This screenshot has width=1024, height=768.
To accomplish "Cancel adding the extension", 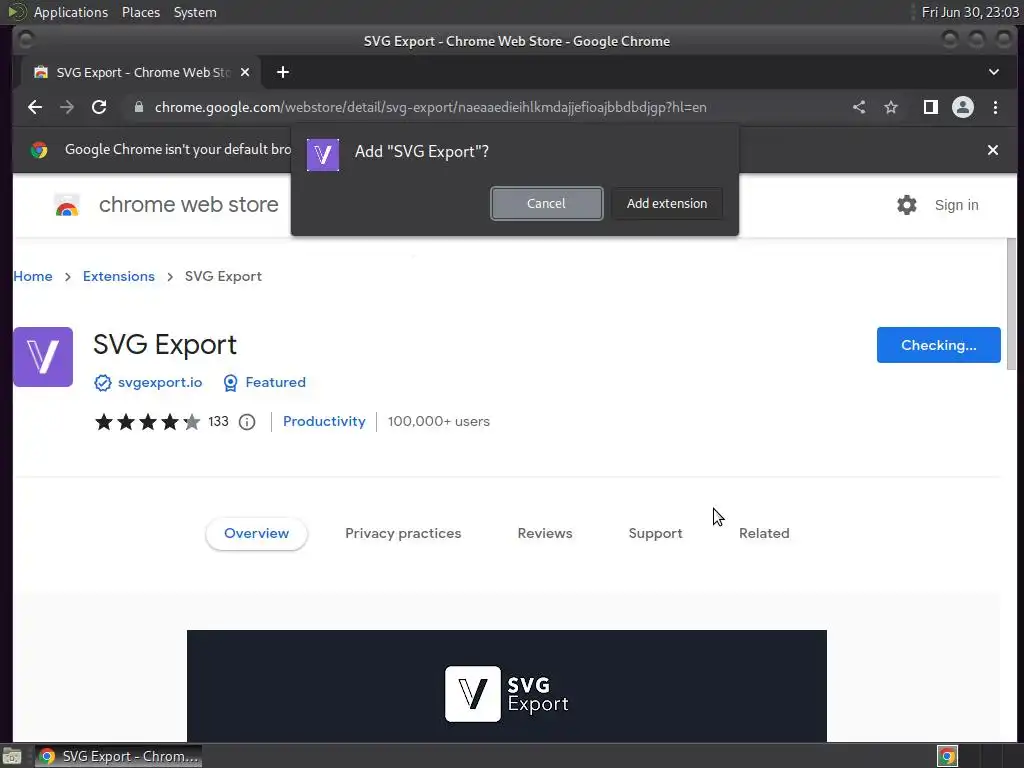I will (x=547, y=204).
